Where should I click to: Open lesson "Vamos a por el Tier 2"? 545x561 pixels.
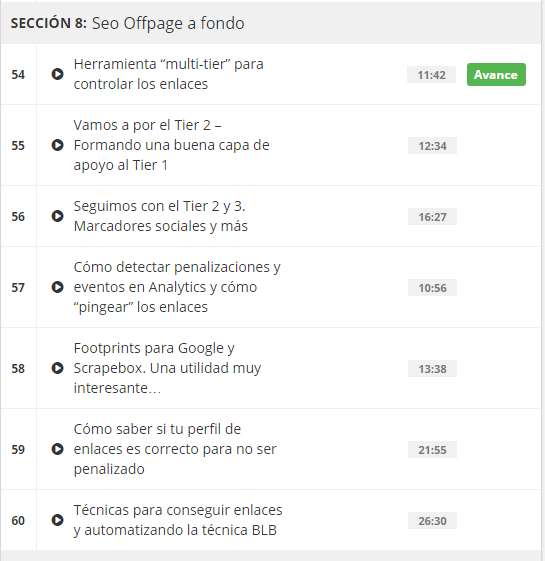pyautogui.click(x=171, y=145)
